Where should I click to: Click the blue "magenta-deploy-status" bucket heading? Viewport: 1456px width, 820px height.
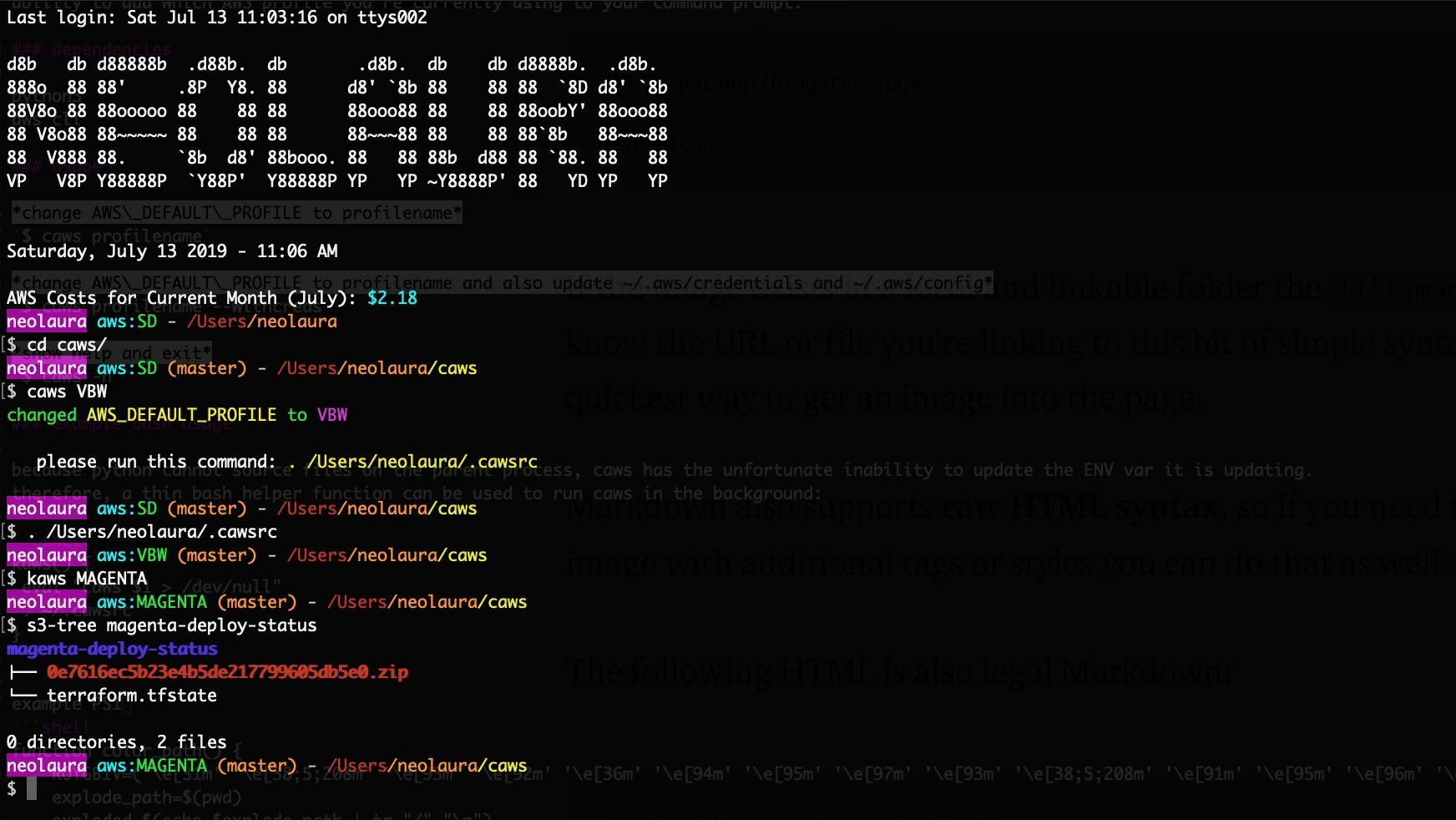[112, 649]
